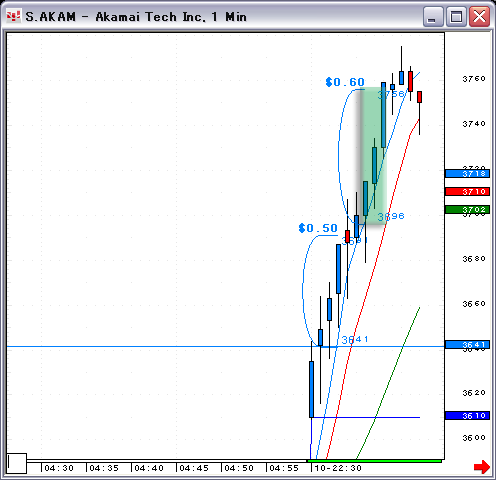
Task: Click the chart app icon in title bar
Action: 13,16
